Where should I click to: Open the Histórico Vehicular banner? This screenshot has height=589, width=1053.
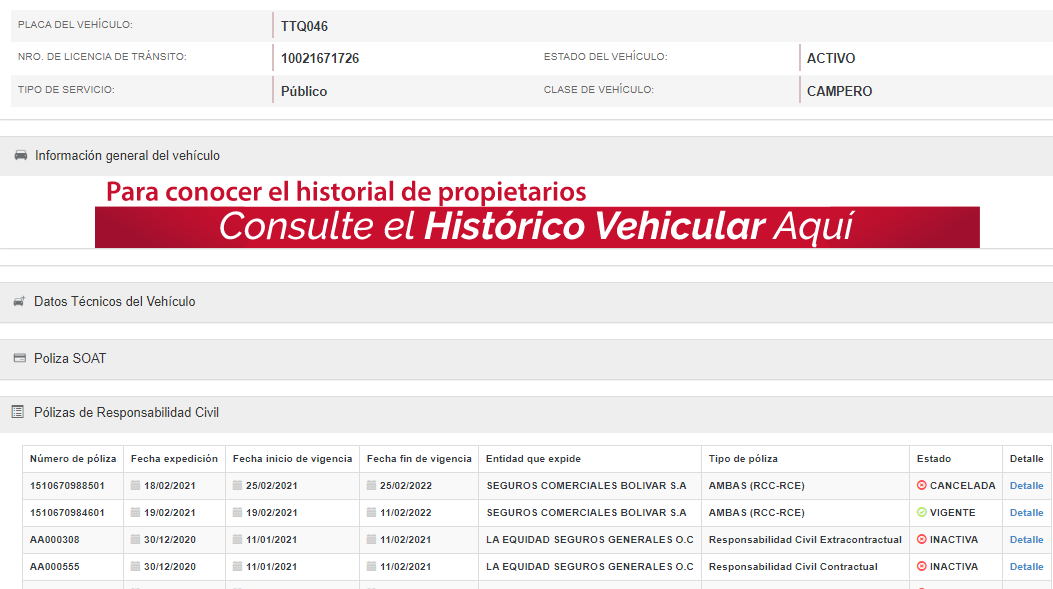pyautogui.click(x=537, y=227)
